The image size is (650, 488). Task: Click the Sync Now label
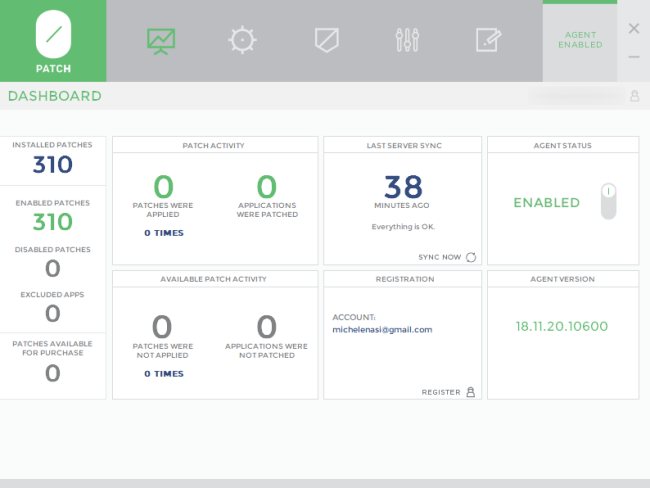439,257
